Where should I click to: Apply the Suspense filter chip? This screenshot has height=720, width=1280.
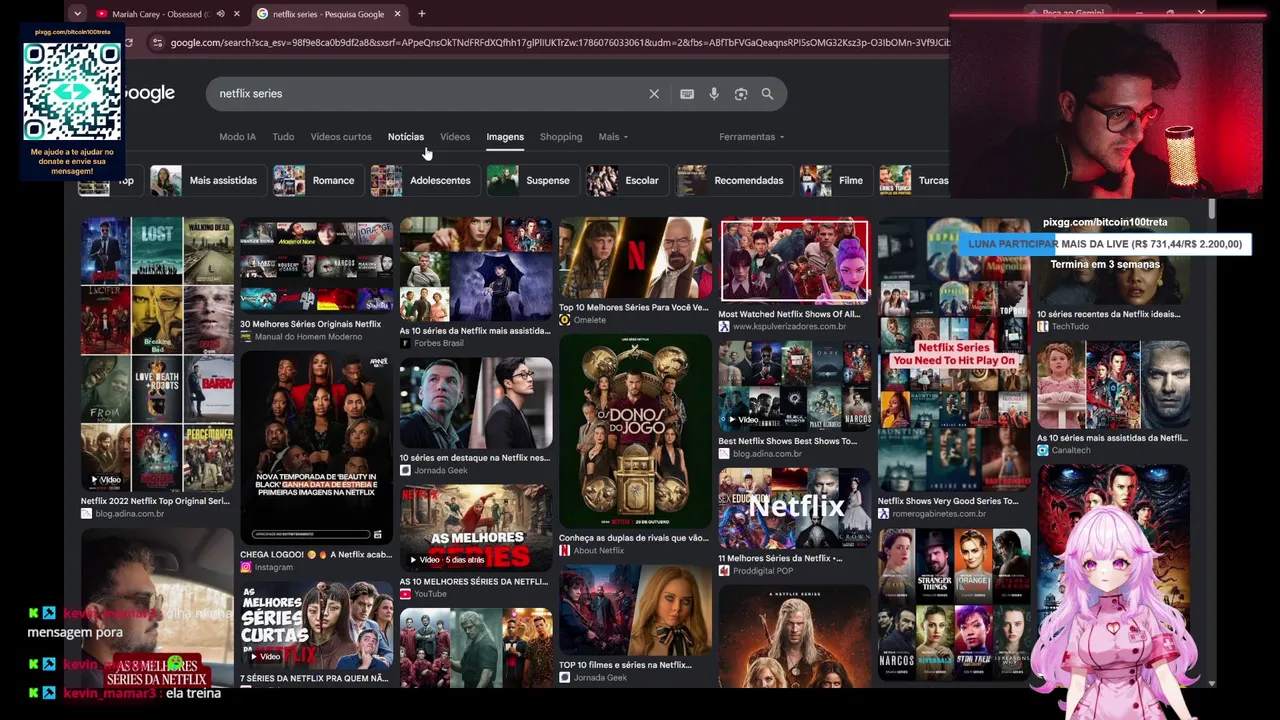[531, 181]
